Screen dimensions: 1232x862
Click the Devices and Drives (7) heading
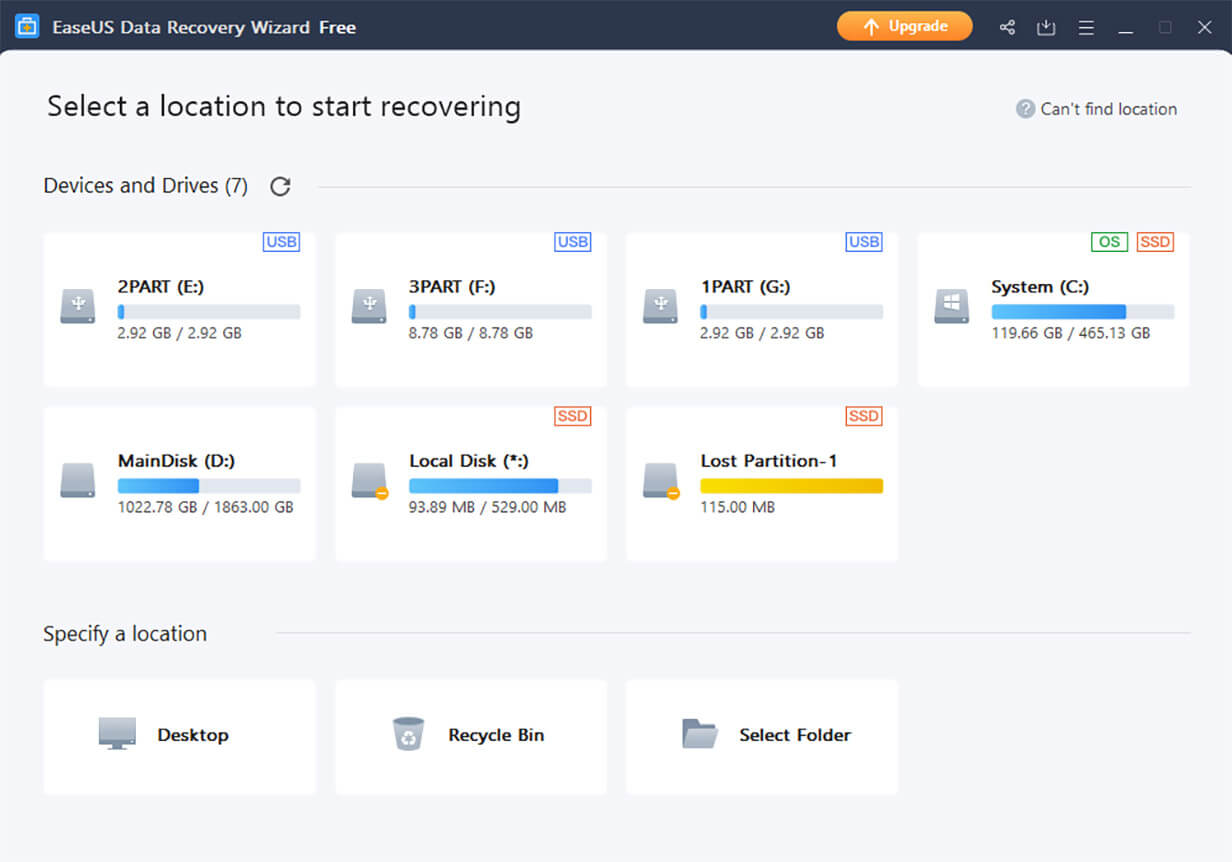146,186
